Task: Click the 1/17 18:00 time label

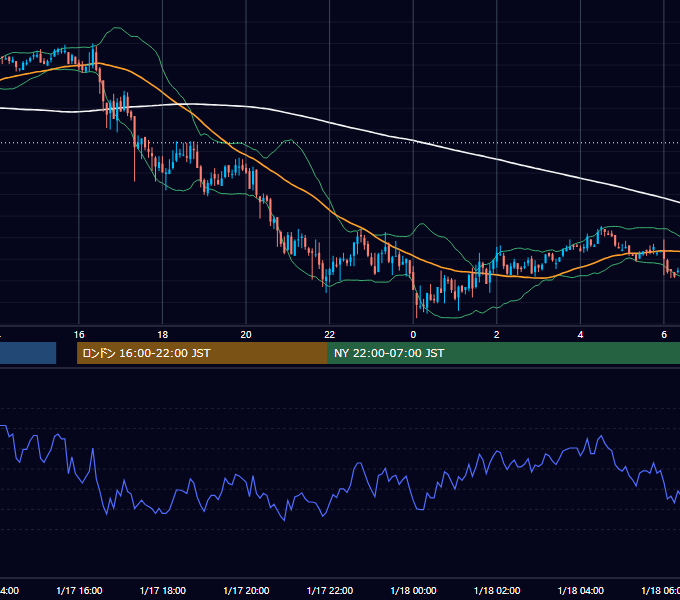Action: (x=163, y=590)
